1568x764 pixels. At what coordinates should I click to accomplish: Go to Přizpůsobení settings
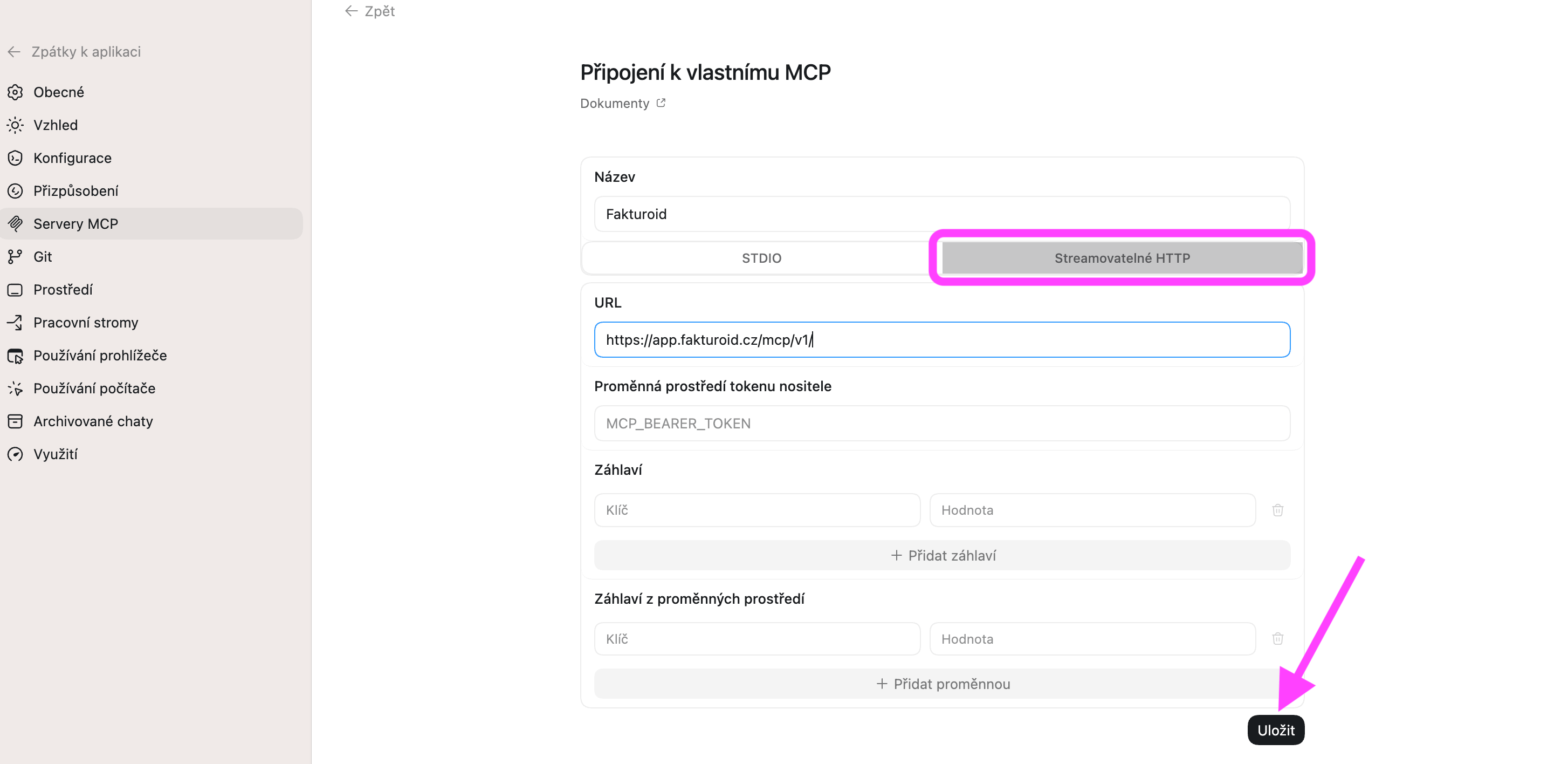tap(75, 190)
